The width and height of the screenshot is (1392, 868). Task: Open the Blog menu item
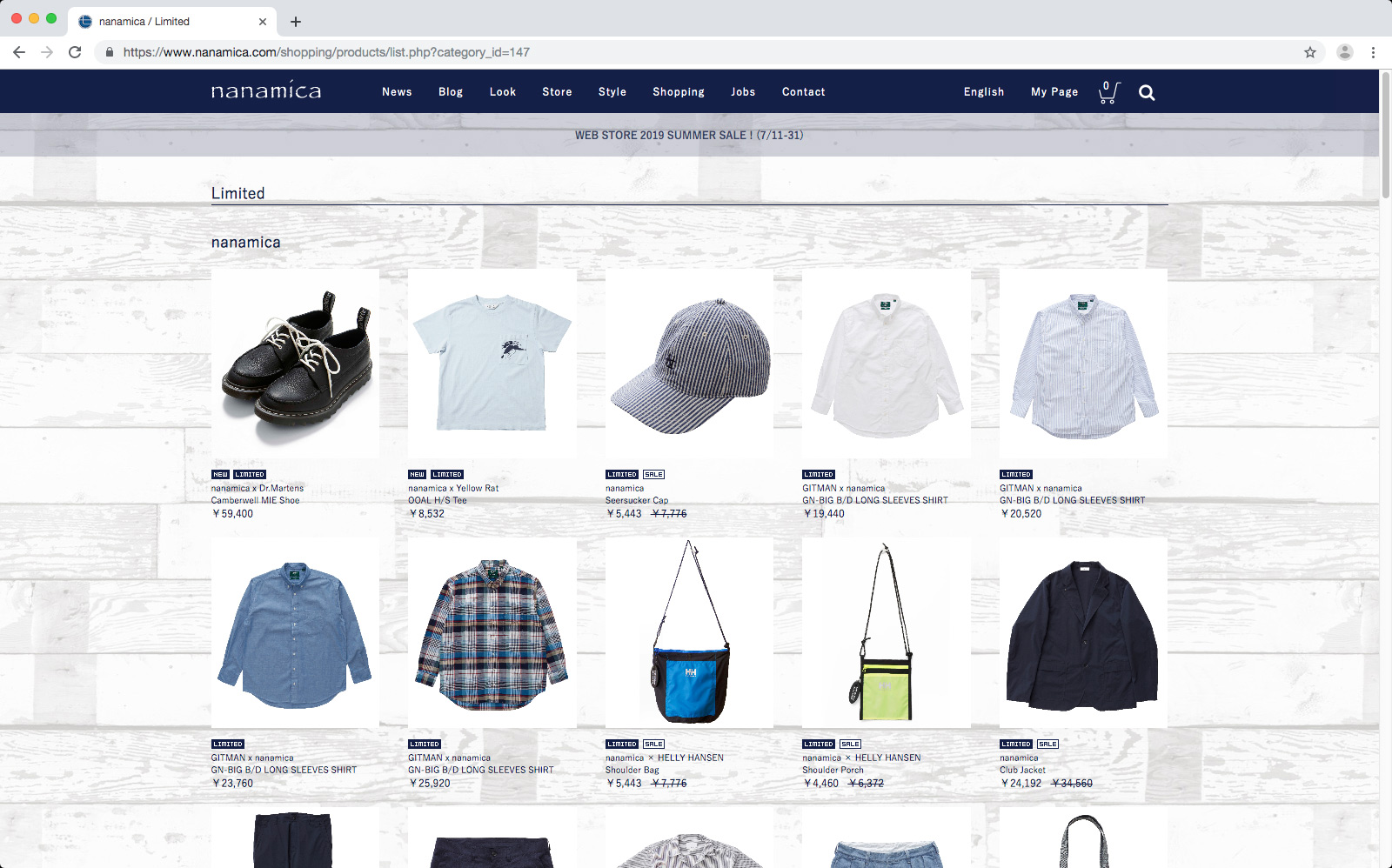(451, 92)
